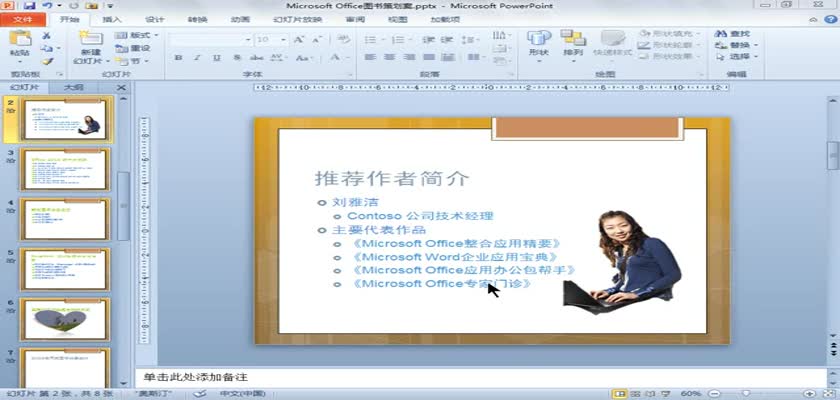The width and height of the screenshot is (840, 400).
Task: Click the Reset (重设) slide button
Action: coord(134,48)
